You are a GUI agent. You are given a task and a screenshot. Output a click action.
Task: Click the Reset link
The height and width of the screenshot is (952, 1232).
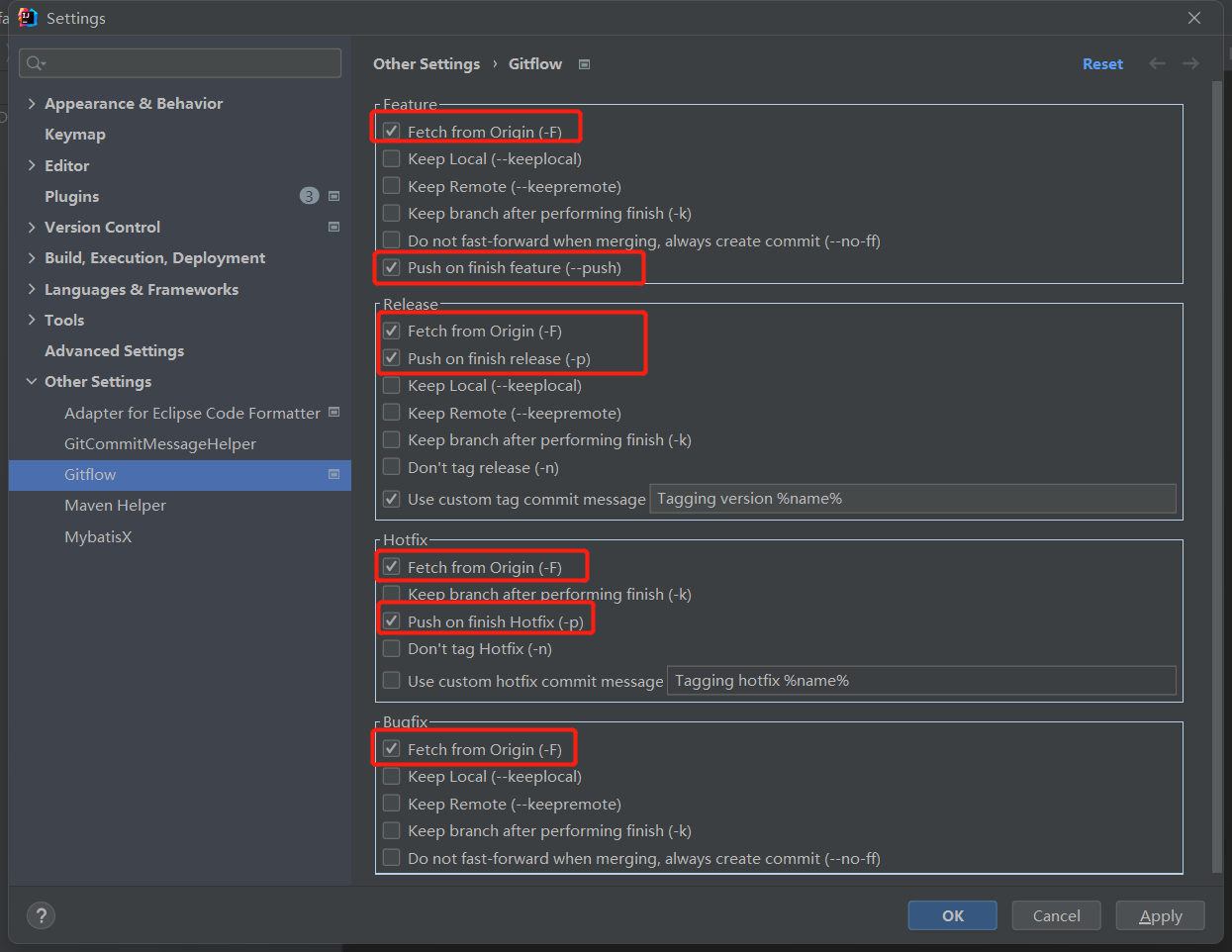(1102, 64)
